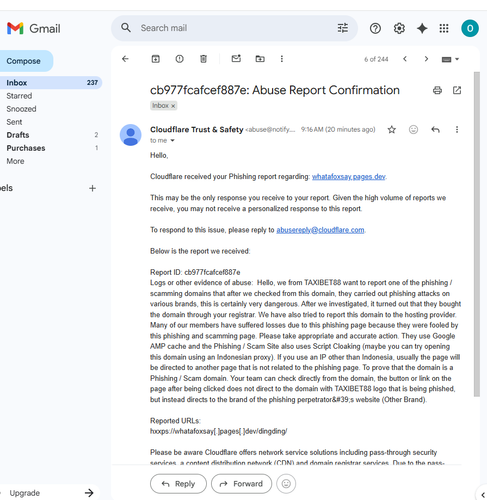This screenshot has width=487, height=500.
Task: Move email to a folder
Action: 260,59
